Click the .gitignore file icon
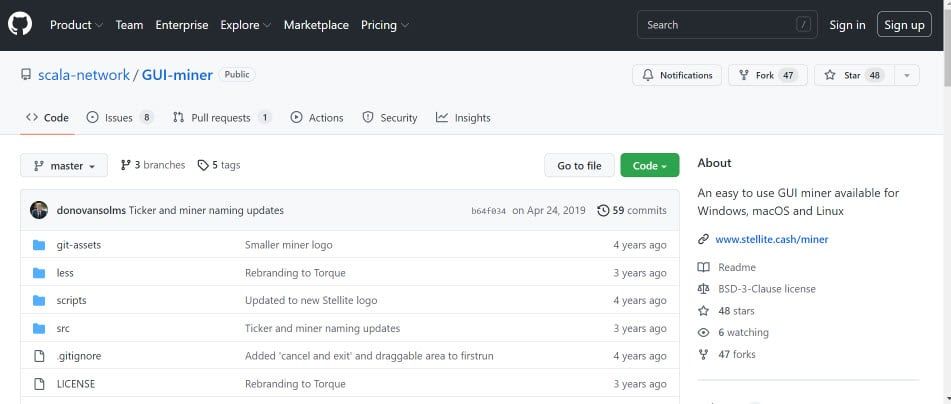The image size is (951, 404). point(39,356)
